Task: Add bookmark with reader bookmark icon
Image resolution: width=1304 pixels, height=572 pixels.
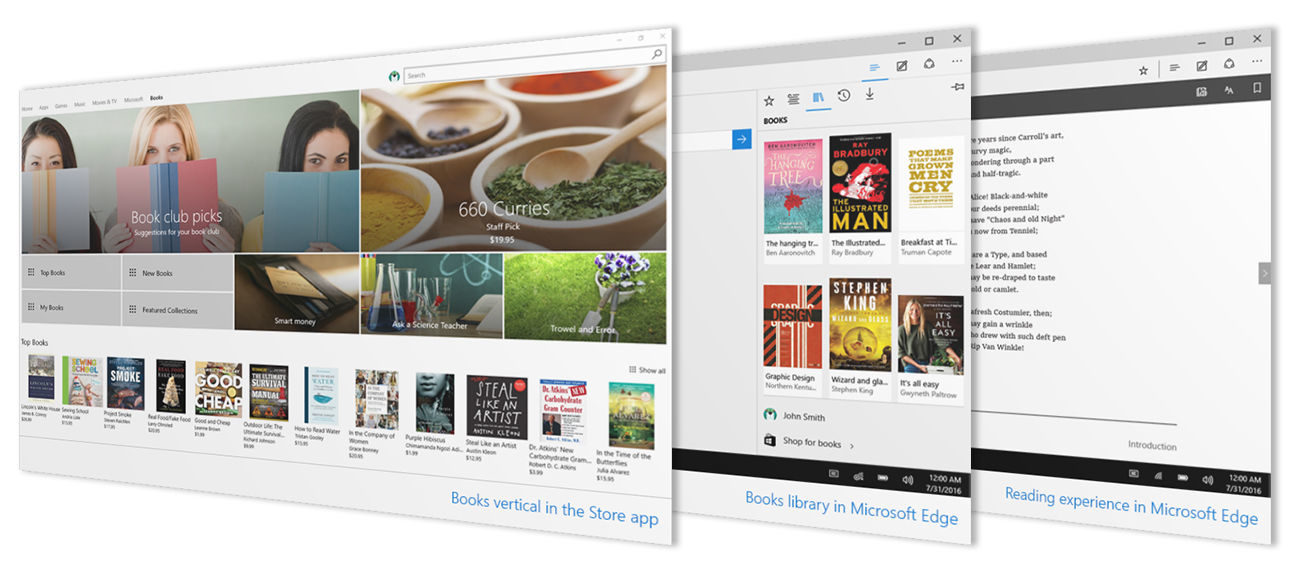Action: coord(1257,87)
